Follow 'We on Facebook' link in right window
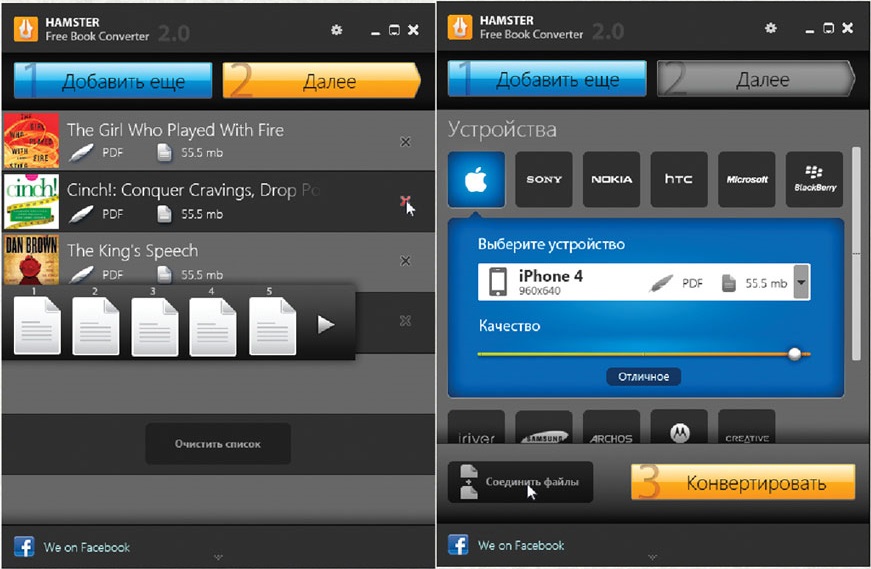This screenshot has height=569, width=871. click(521, 546)
